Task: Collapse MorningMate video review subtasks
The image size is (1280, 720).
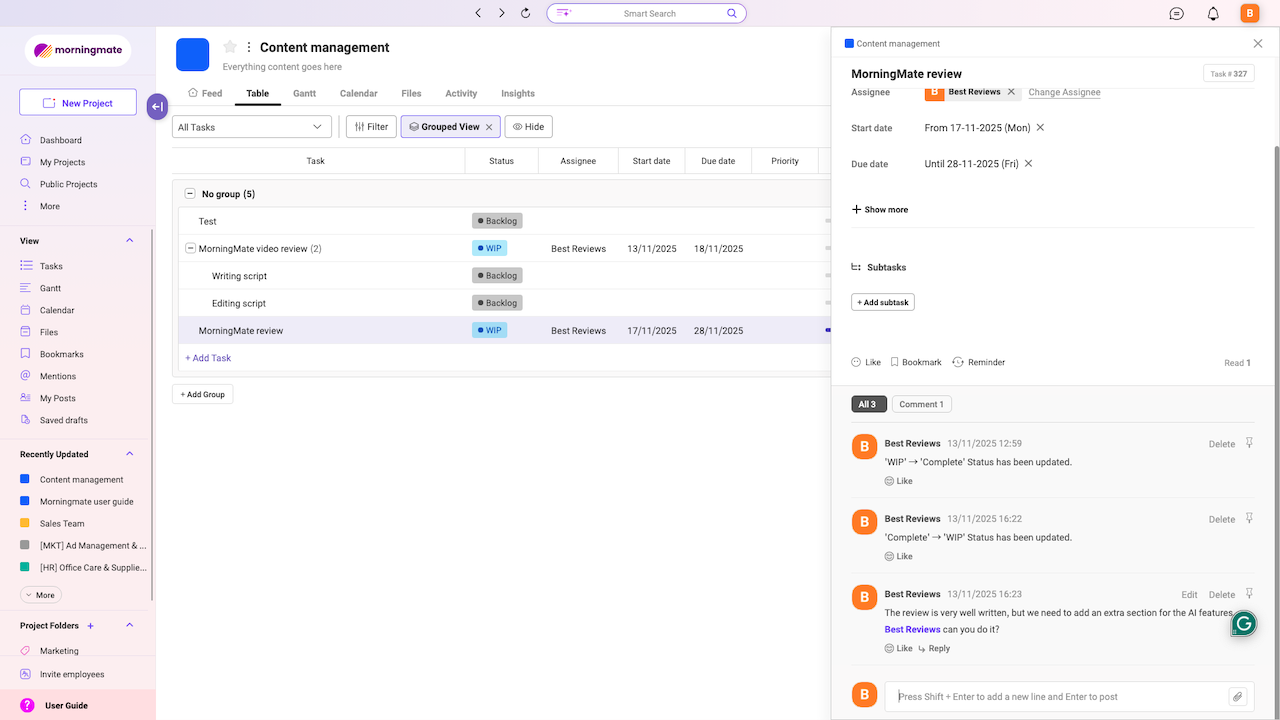Action: (x=190, y=248)
